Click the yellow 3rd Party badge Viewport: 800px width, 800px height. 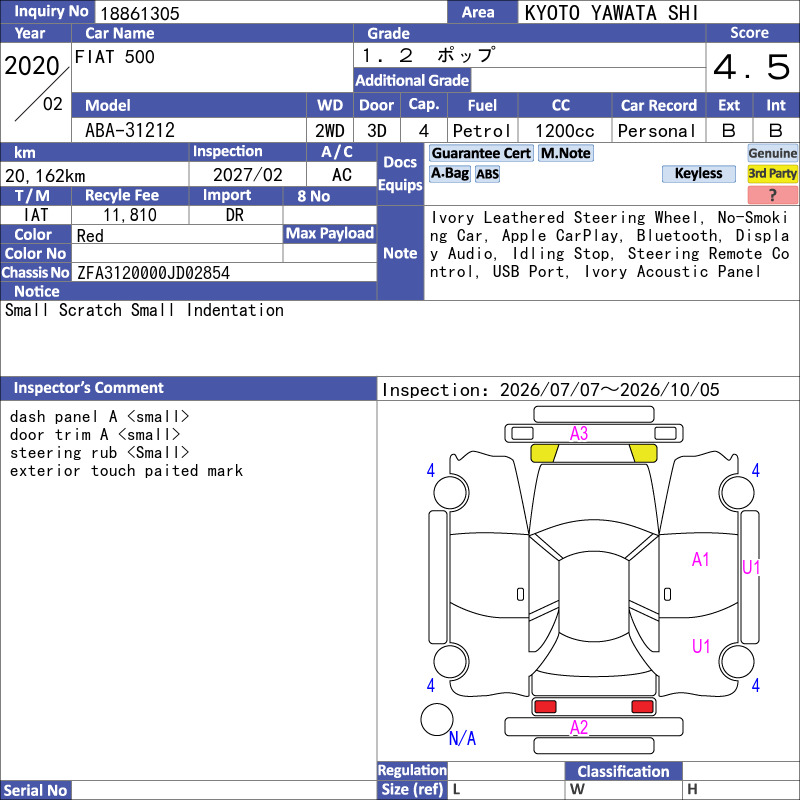click(x=772, y=173)
